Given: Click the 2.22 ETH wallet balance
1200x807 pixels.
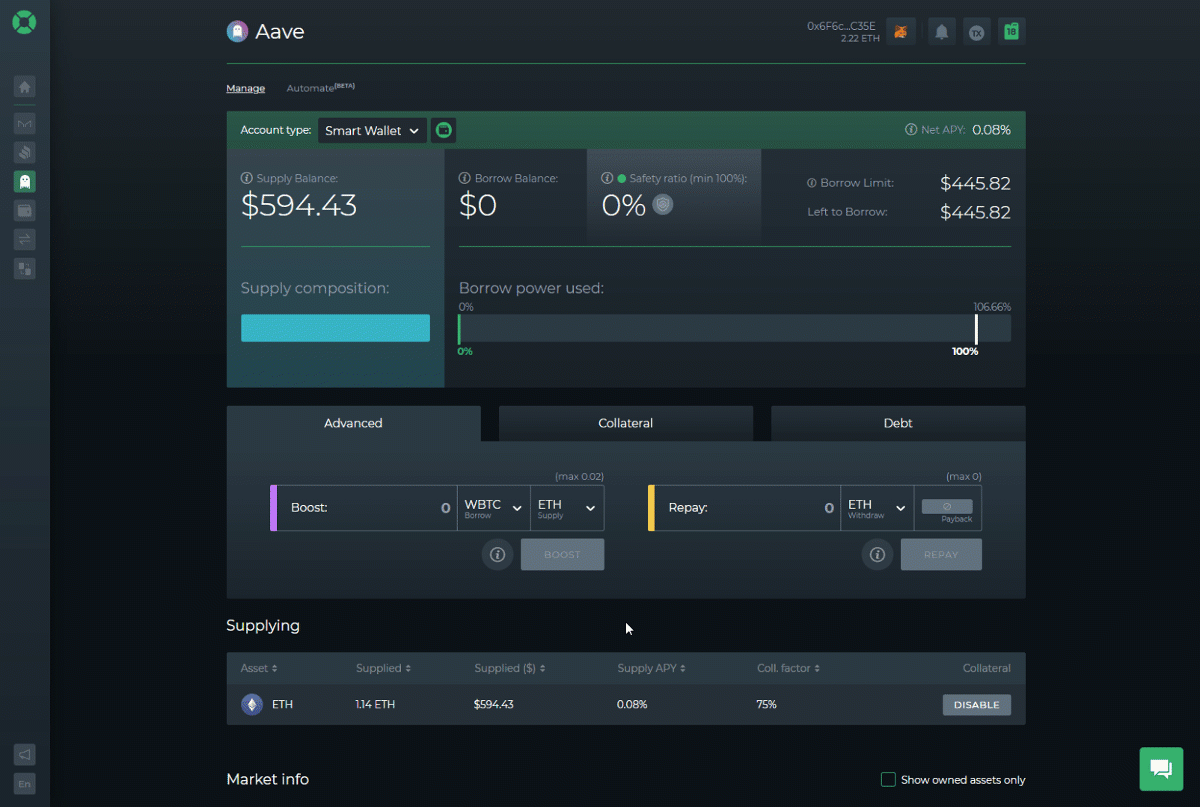Looking at the screenshot, I should (x=858, y=38).
